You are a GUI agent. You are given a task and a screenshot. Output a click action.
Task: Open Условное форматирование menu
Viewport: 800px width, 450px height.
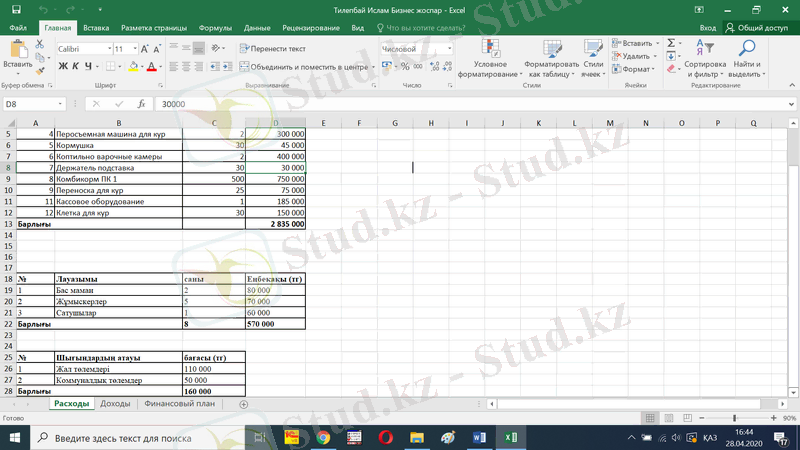click(x=490, y=58)
